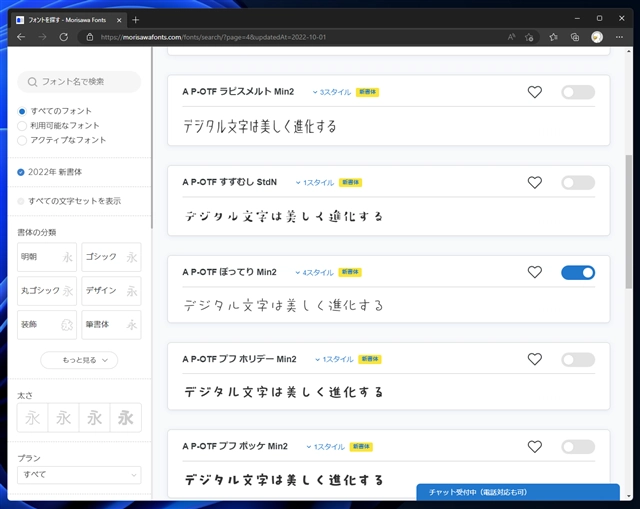The image size is (640, 509).
Task: Select the thinnest 永 weight option
Action: coord(32,418)
